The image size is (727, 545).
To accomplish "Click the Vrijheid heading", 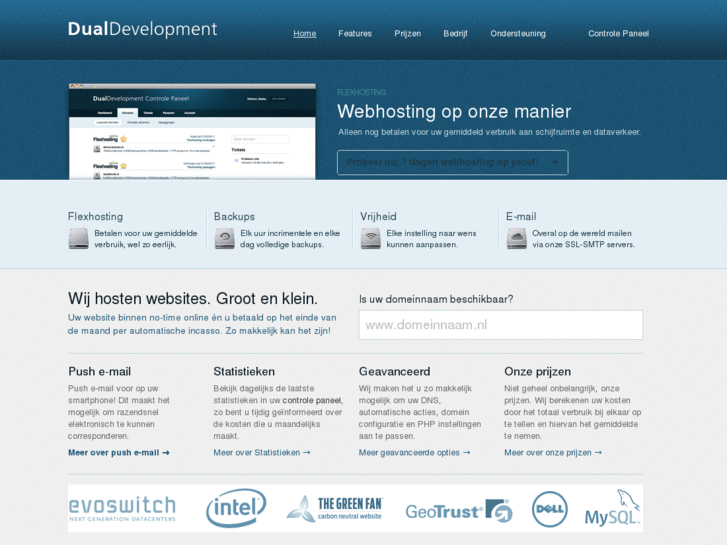I will tap(378, 217).
